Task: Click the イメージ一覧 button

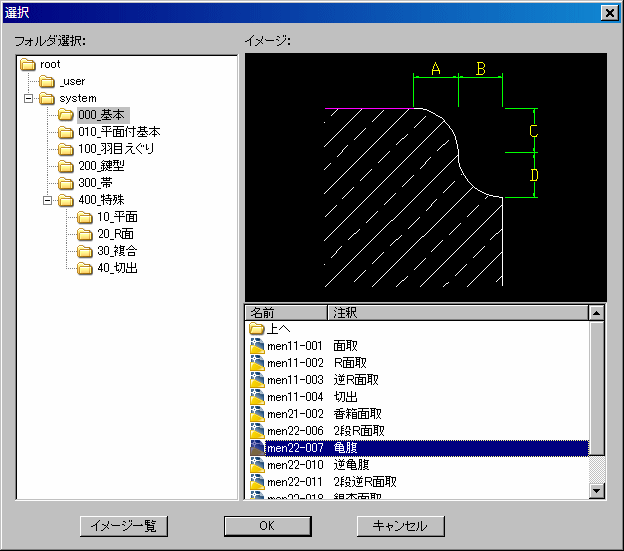Action: point(124,526)
